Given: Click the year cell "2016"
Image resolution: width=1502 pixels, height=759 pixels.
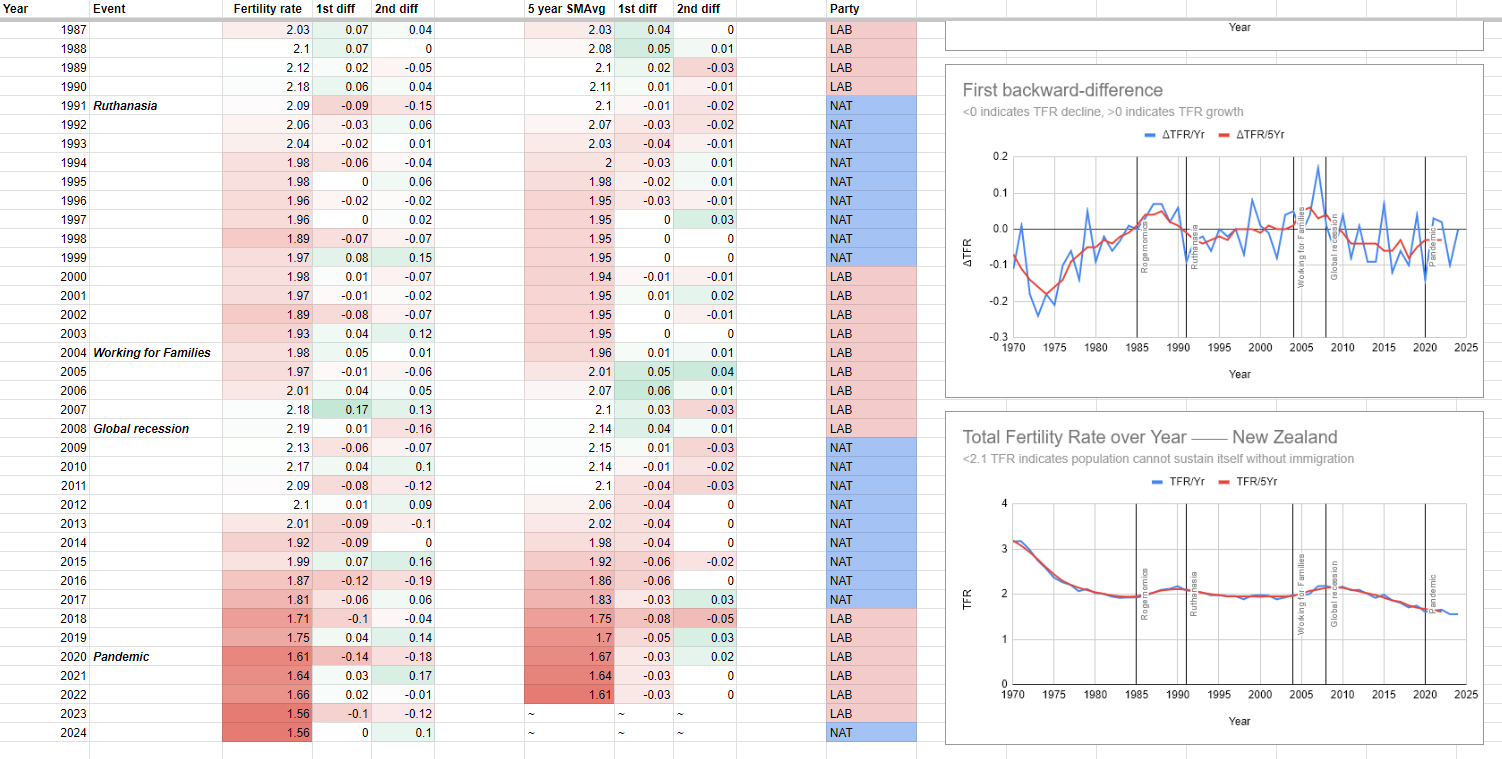Looking at the screenshot, I should click(x=44, y=580).
